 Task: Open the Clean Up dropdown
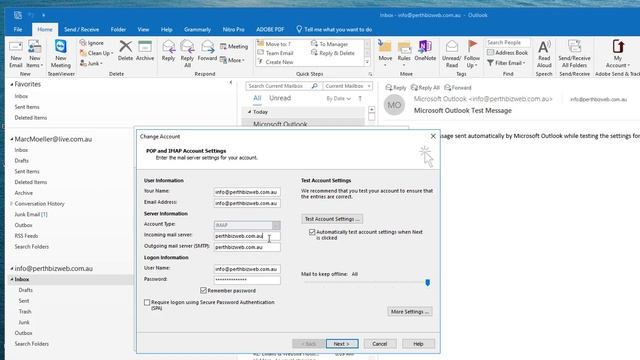[97, 53]
